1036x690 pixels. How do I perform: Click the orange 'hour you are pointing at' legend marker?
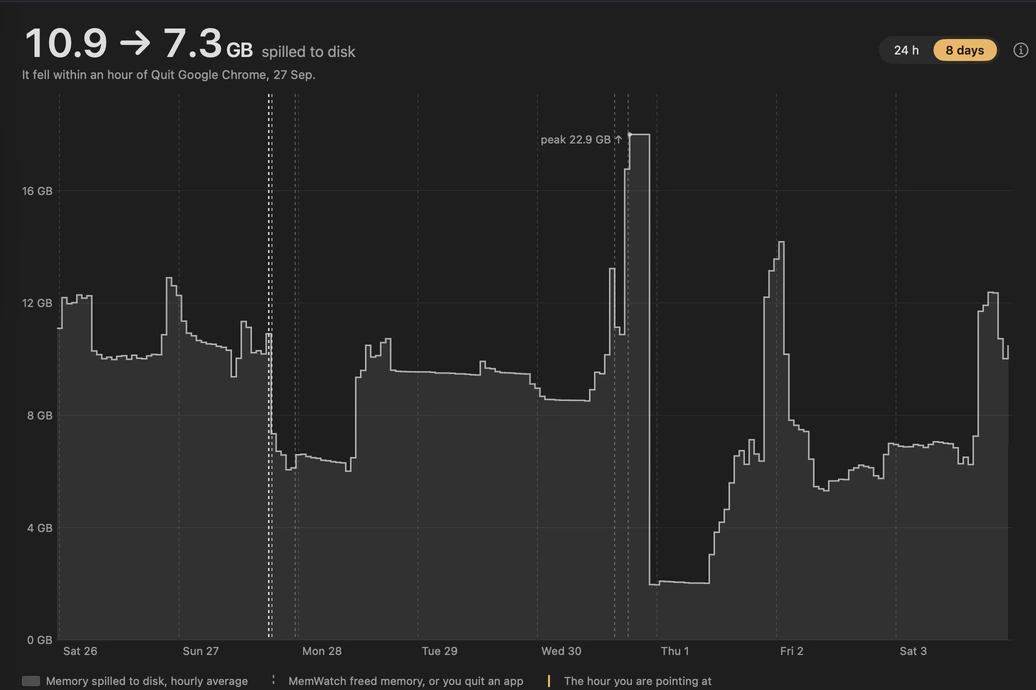(x=548, y=681)
